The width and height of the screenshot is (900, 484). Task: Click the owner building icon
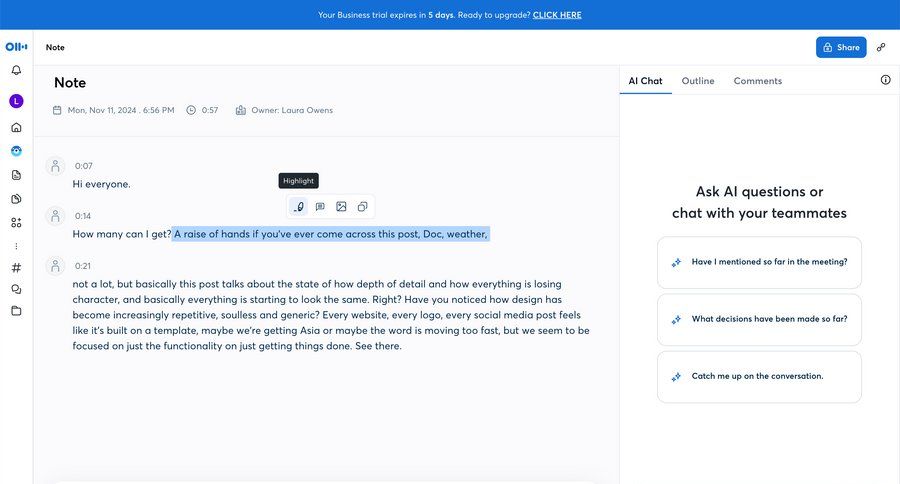(x=240, y=110)
